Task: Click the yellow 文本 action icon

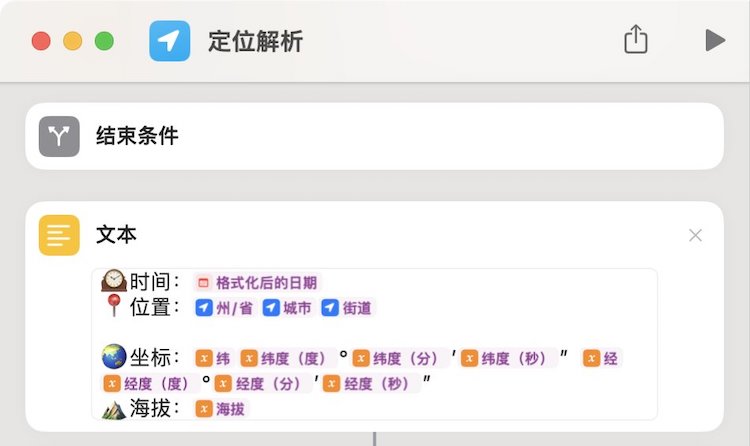Action: pos(59,235)
